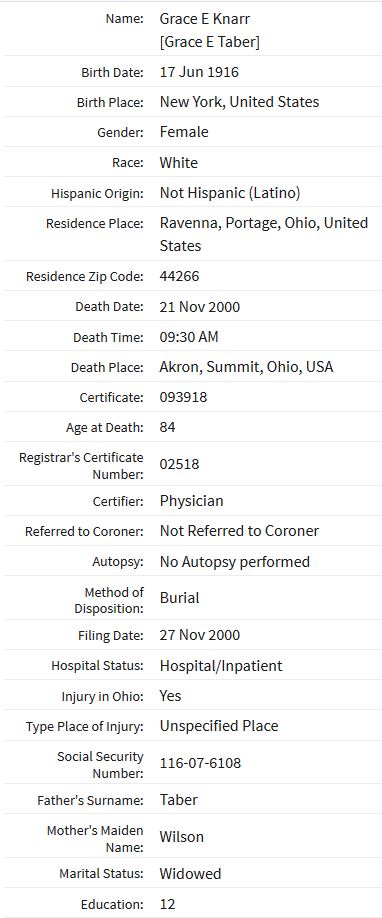The height and width of the screenshot is (918, 382).
Task: Click the Certifier value Physician
Action: pos(191,501)
